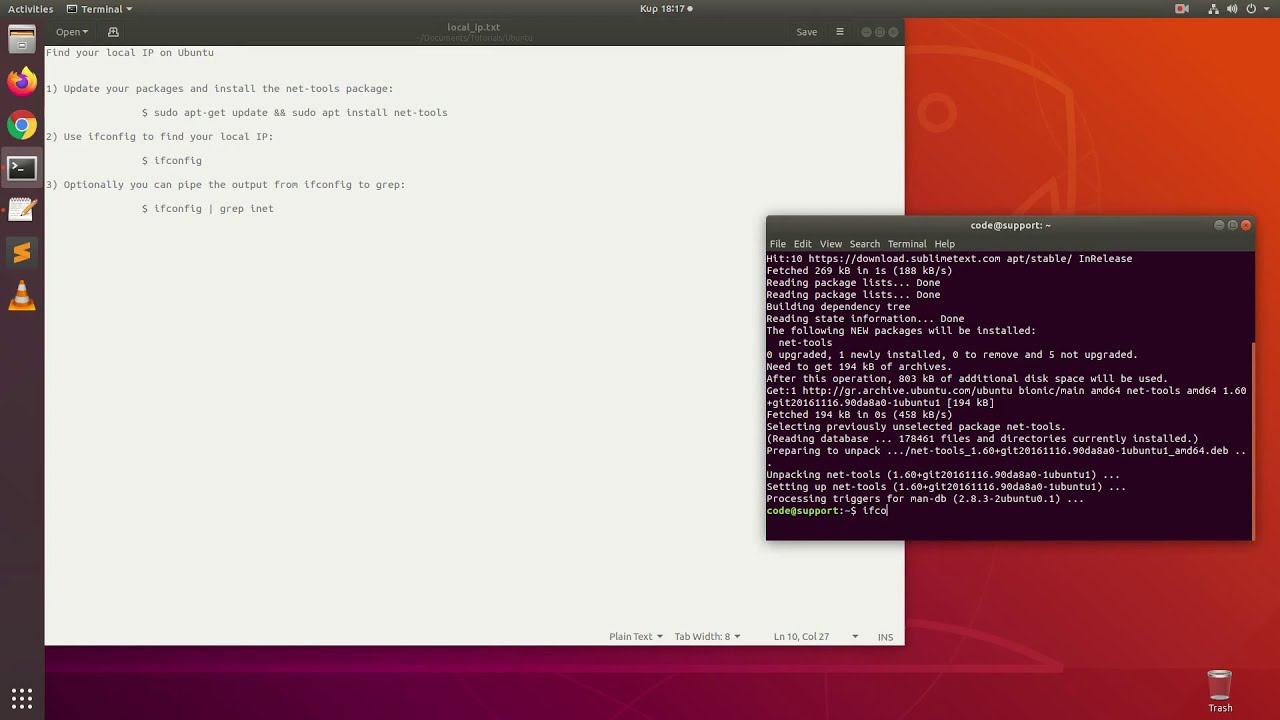Viewport: 1280px width, 720px height.
Task: Click 'Optionally you can pipe the output' line
Action: pyautogui.click(x=225, y=185)
